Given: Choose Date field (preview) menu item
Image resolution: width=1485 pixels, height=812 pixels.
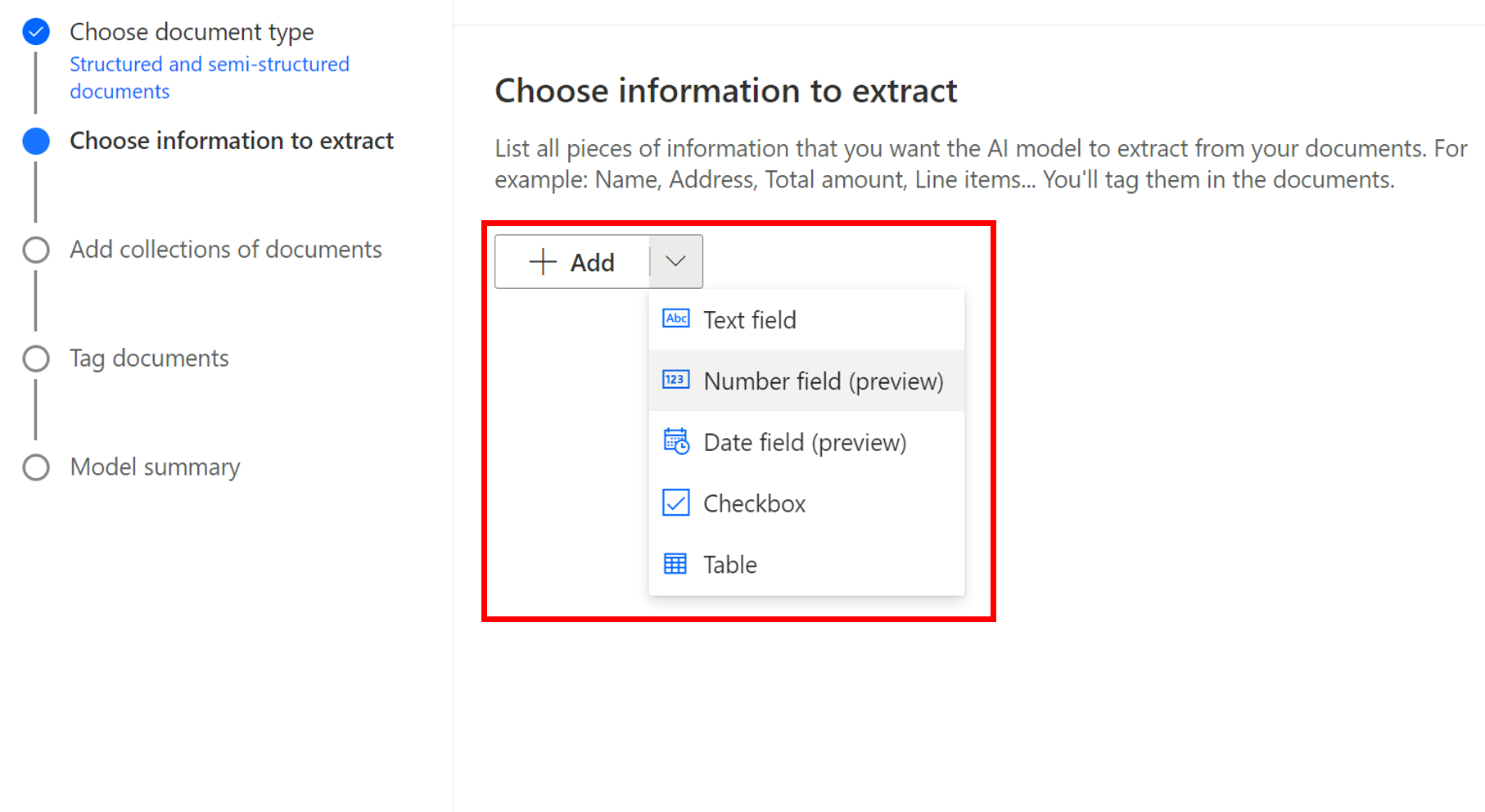Looking at the screenshot, I should click(x=806, y=442).
